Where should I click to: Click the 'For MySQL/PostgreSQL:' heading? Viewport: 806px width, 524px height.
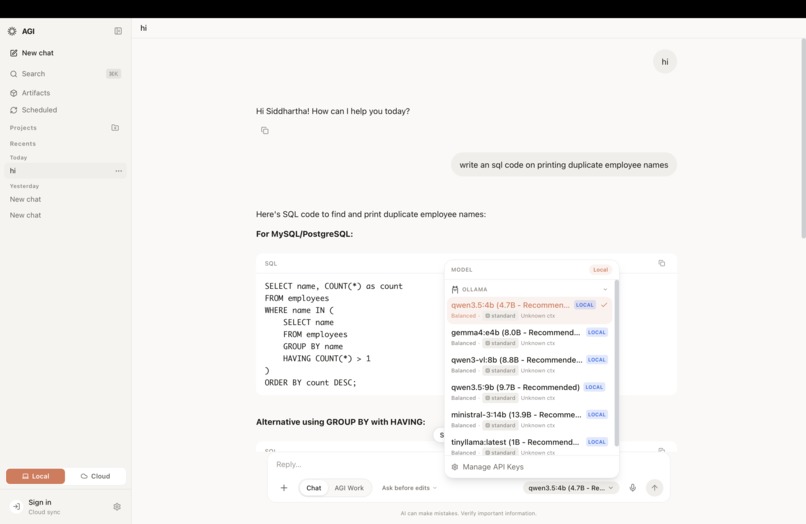coord(304,234)
